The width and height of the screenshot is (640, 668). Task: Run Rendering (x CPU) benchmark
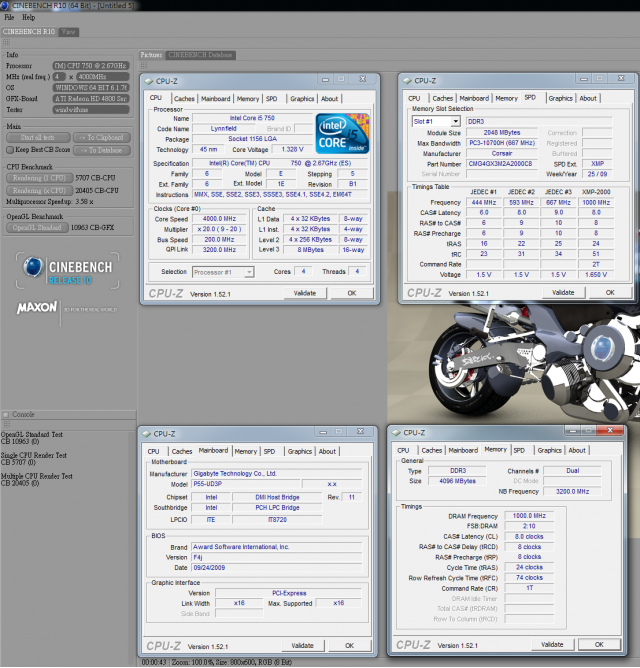point(39,191)
